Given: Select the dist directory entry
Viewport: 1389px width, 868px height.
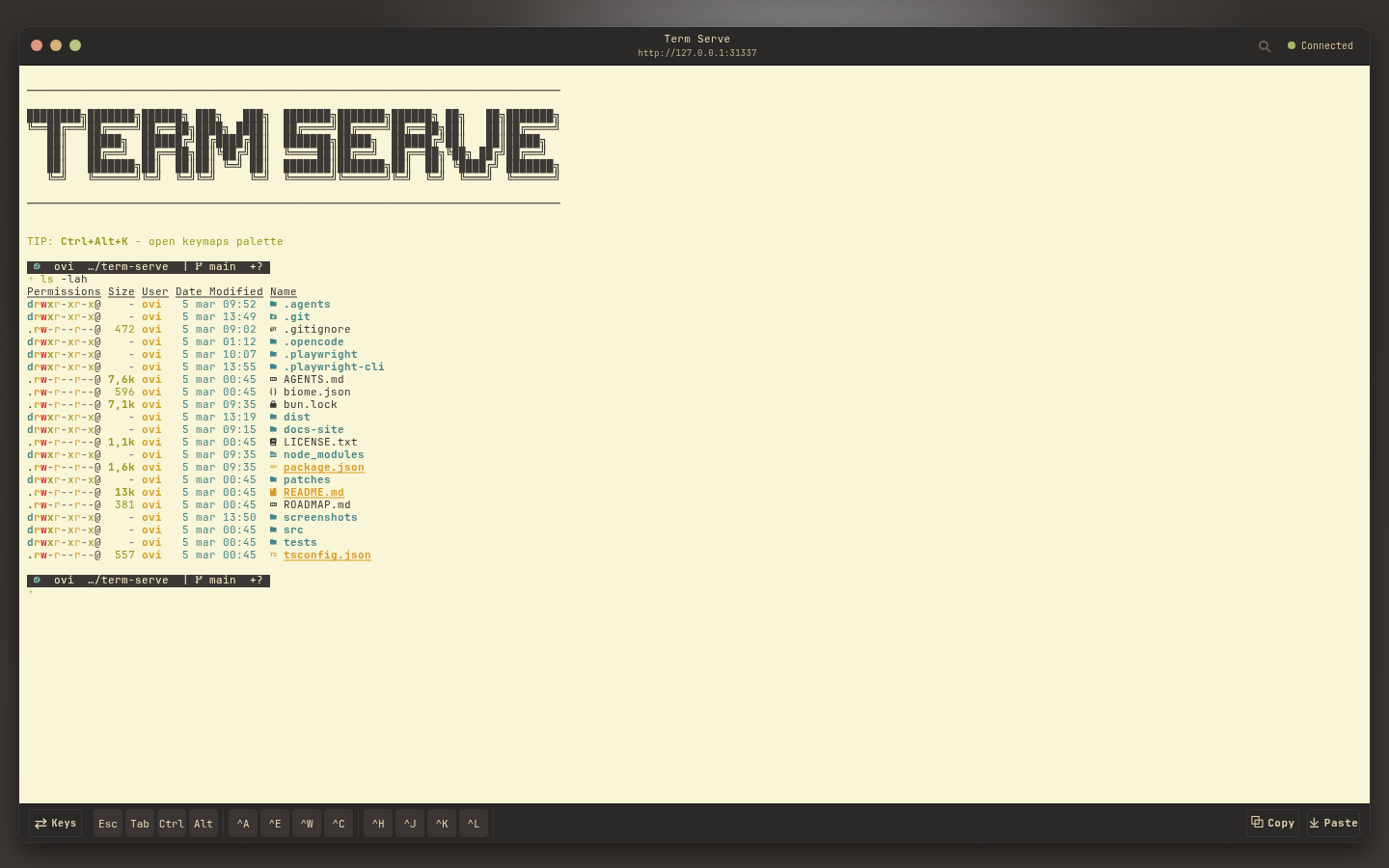Looking at the screenshot, I should pos(297,417).
